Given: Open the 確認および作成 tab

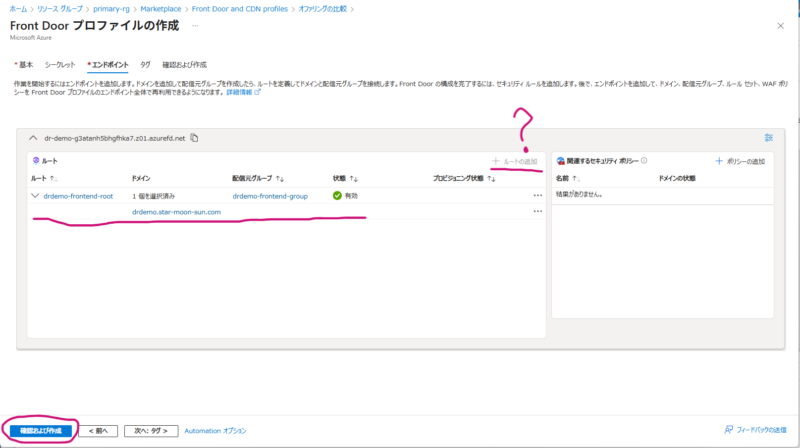Looking at the screenshot, I should click(x=184, y=65).
